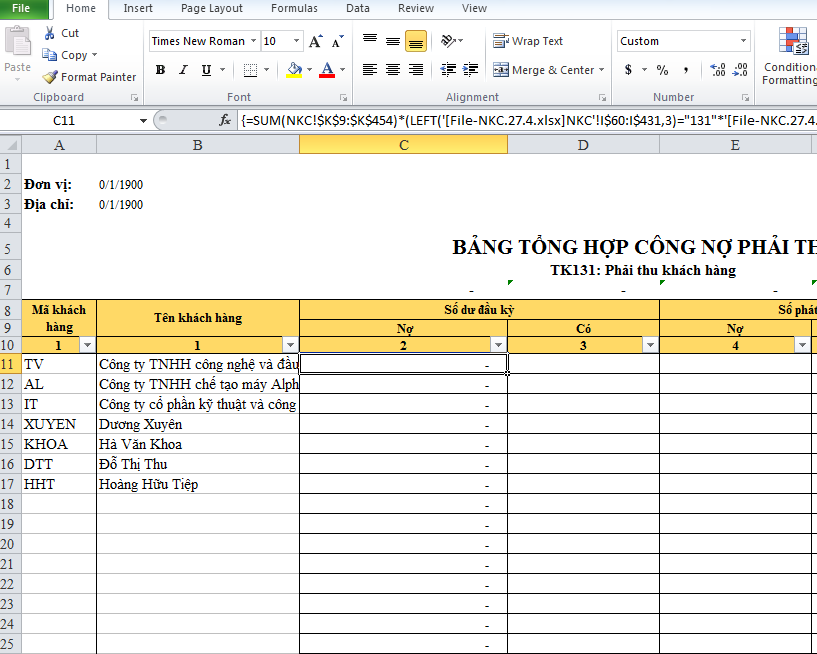Select cell Hoàng Hữu Tiệp
Image resolution: width=817 pixels, height=654 pixels.
click(198, 484)
